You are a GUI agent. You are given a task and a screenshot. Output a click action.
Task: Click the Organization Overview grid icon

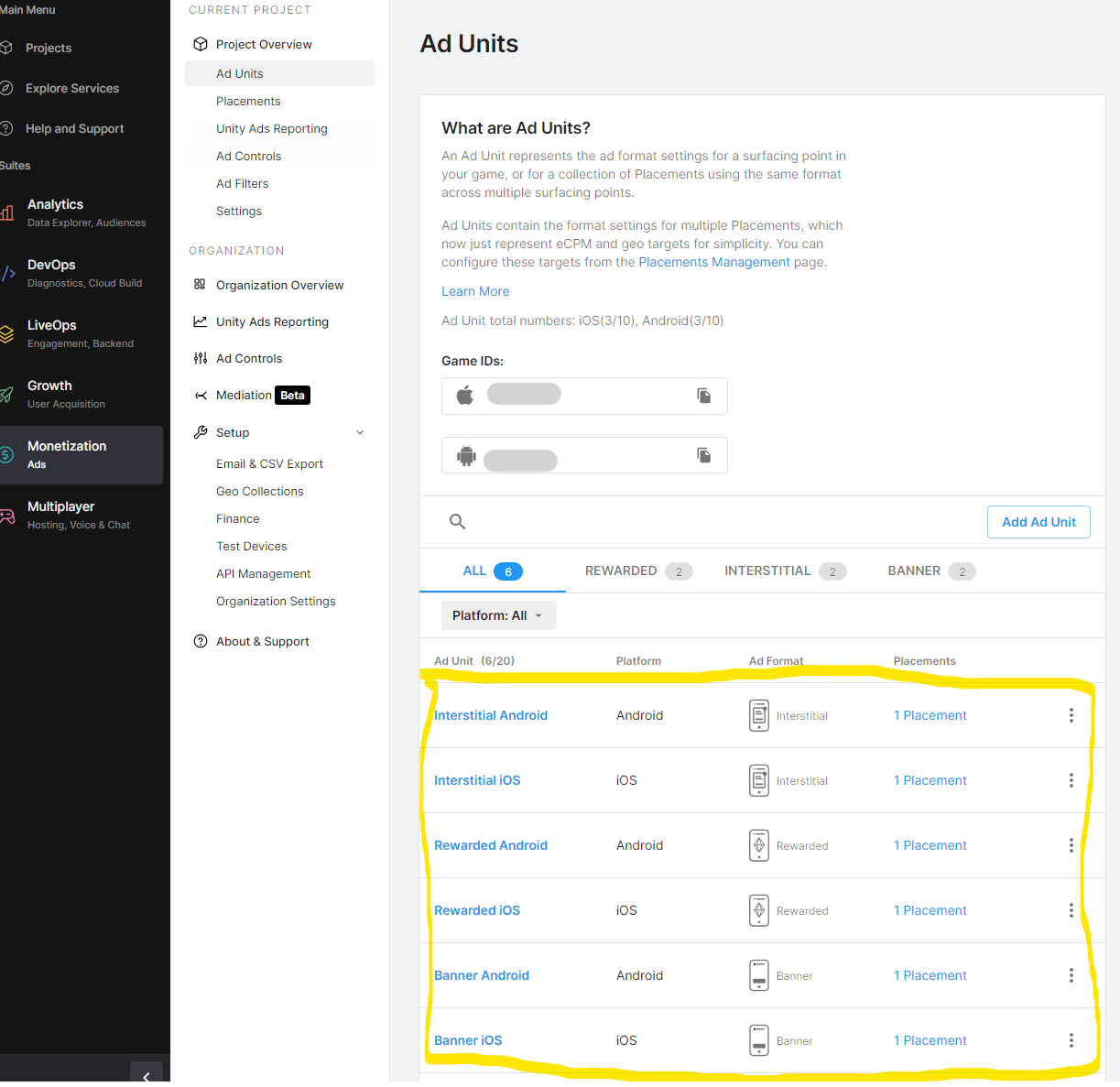(x=201, y=285)
